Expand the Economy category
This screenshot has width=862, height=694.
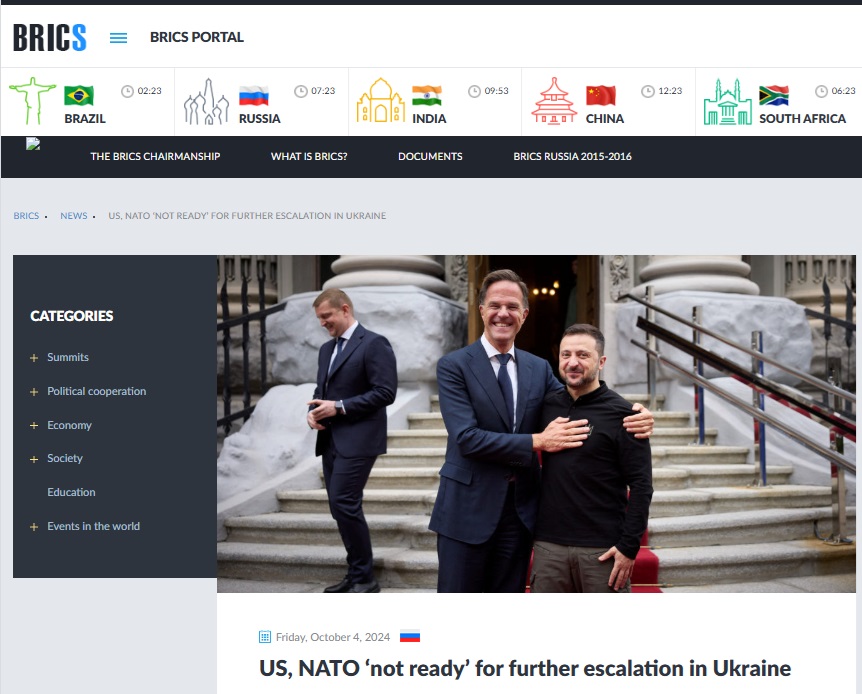pyautogui.click(x=34, y=426)
